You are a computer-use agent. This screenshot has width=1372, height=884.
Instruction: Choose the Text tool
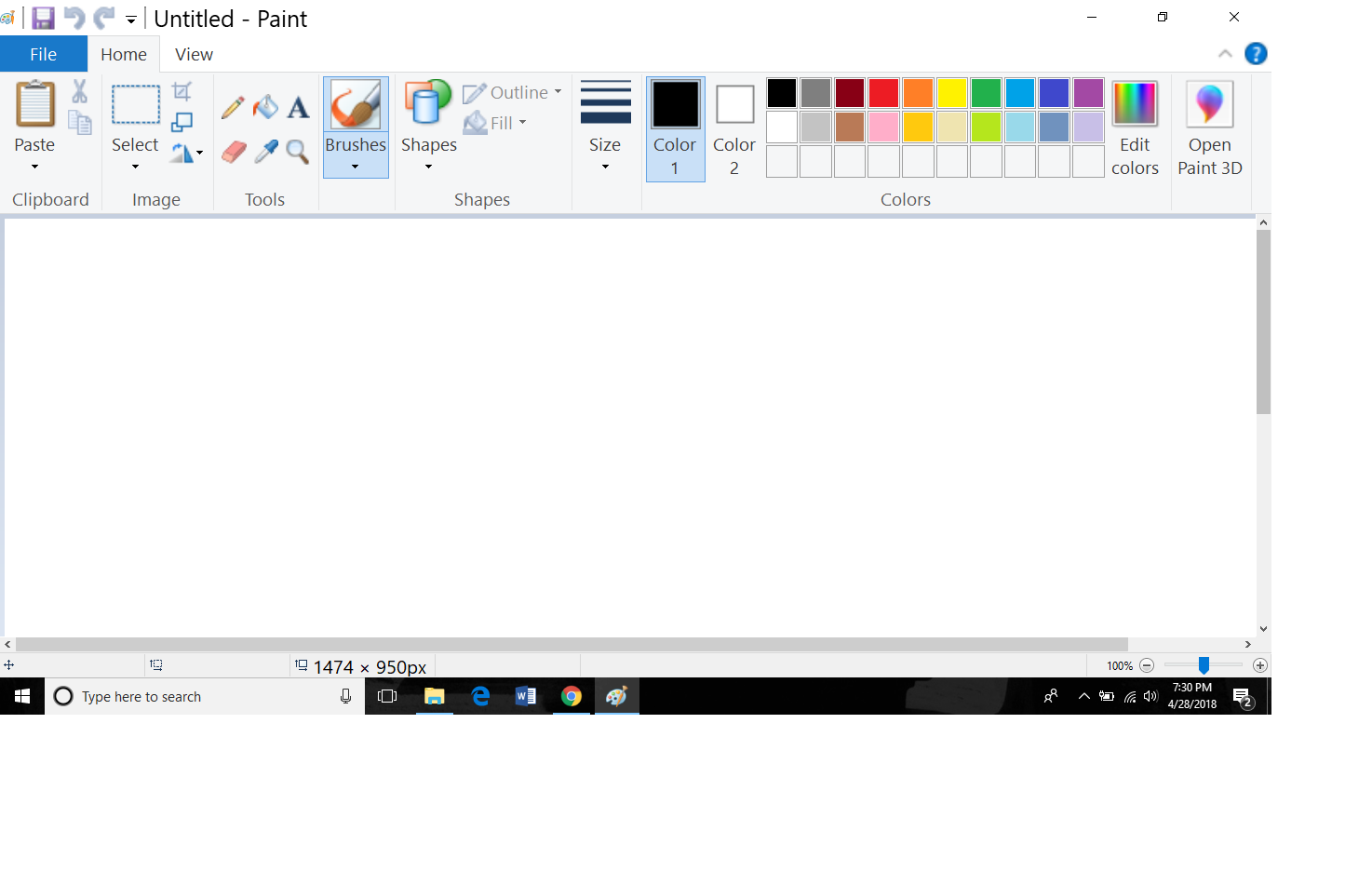(298, 107)
